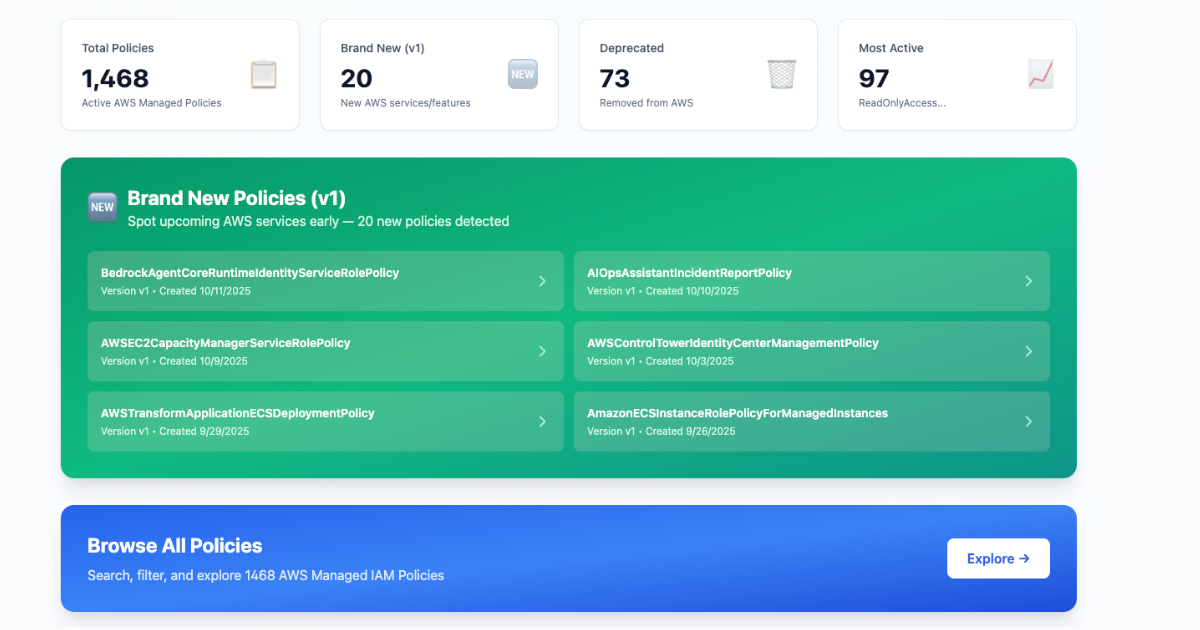Click the trash can icon in Deprecated card
Viewport: 1200px width, 630px height.
point(781,74)
